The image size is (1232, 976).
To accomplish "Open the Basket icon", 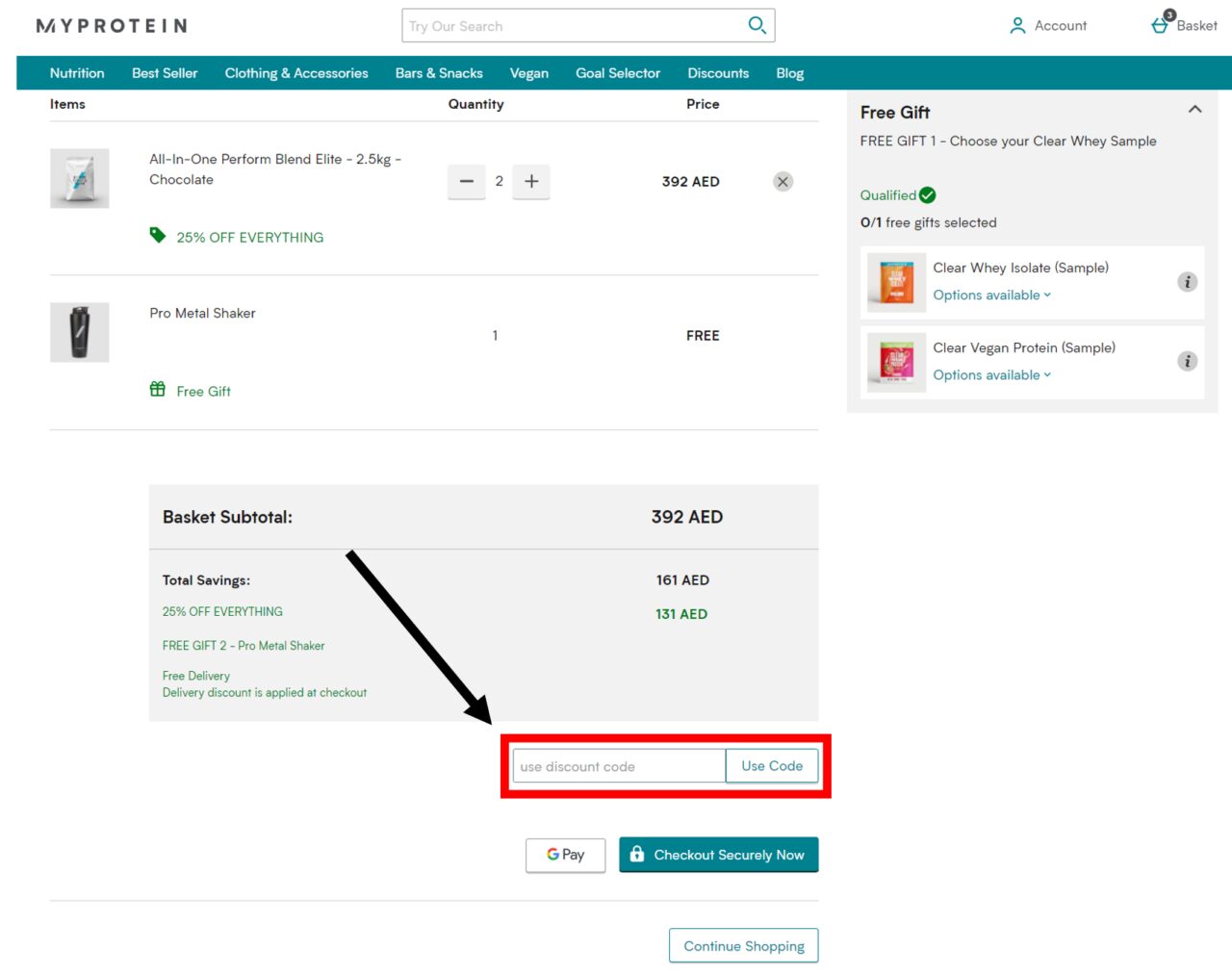I will [1161, 25].
